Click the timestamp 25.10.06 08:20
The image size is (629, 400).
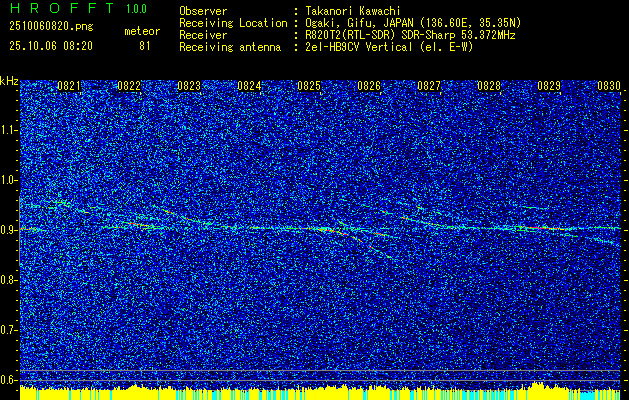tap(51, 46)
